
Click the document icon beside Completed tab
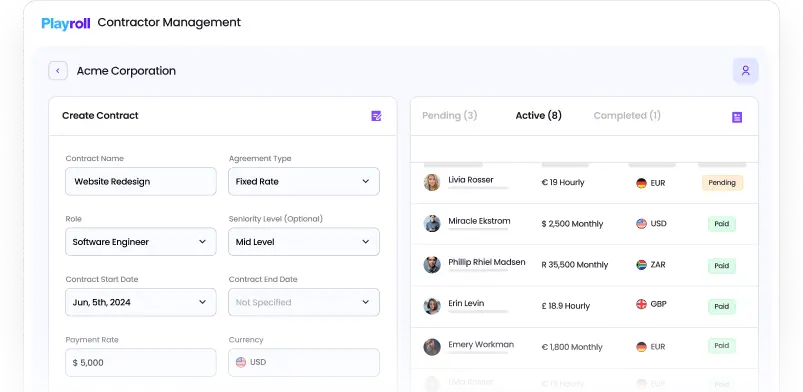[x=737, y=117]
